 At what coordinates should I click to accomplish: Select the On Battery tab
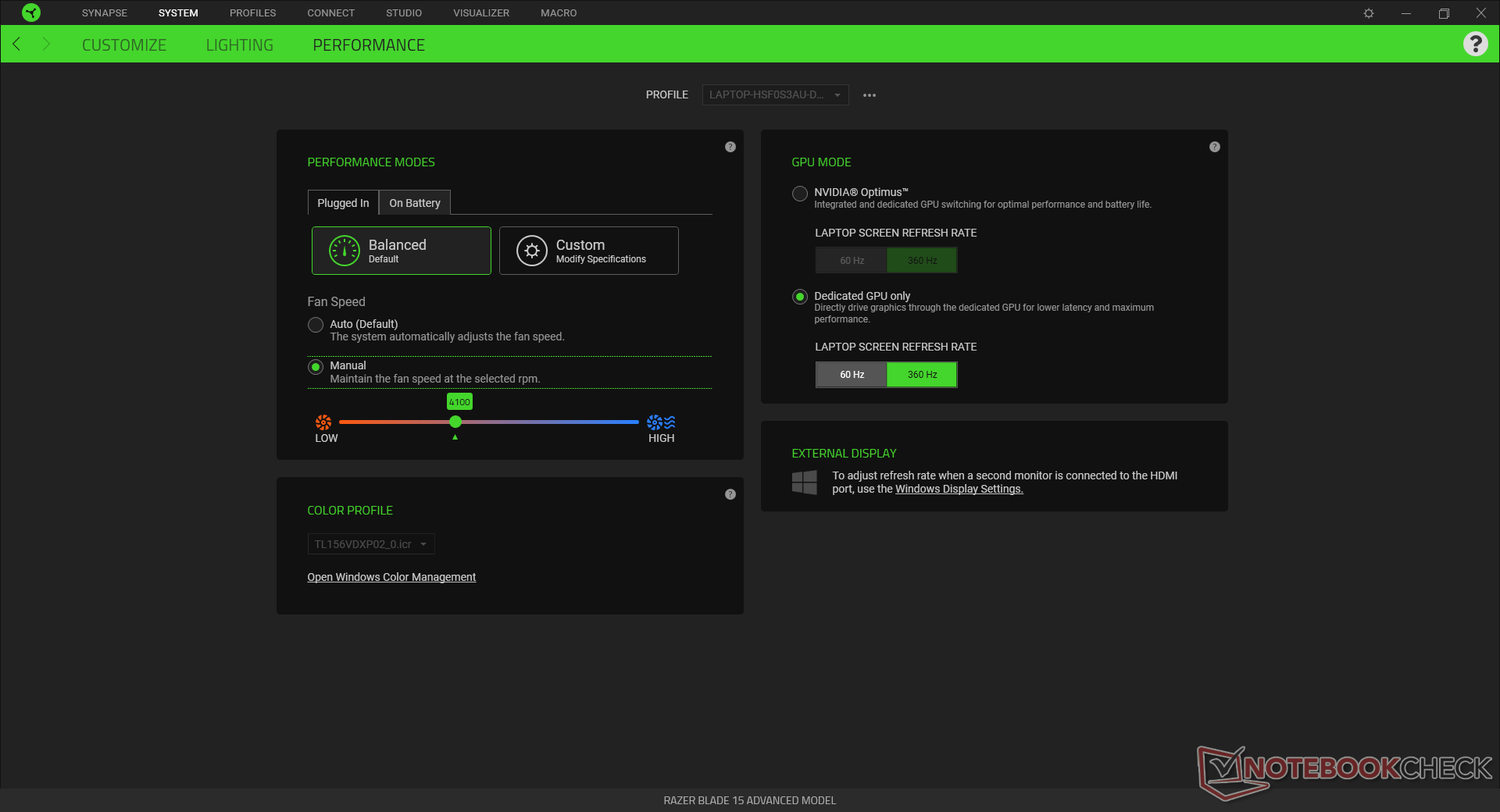coord(415,203)
